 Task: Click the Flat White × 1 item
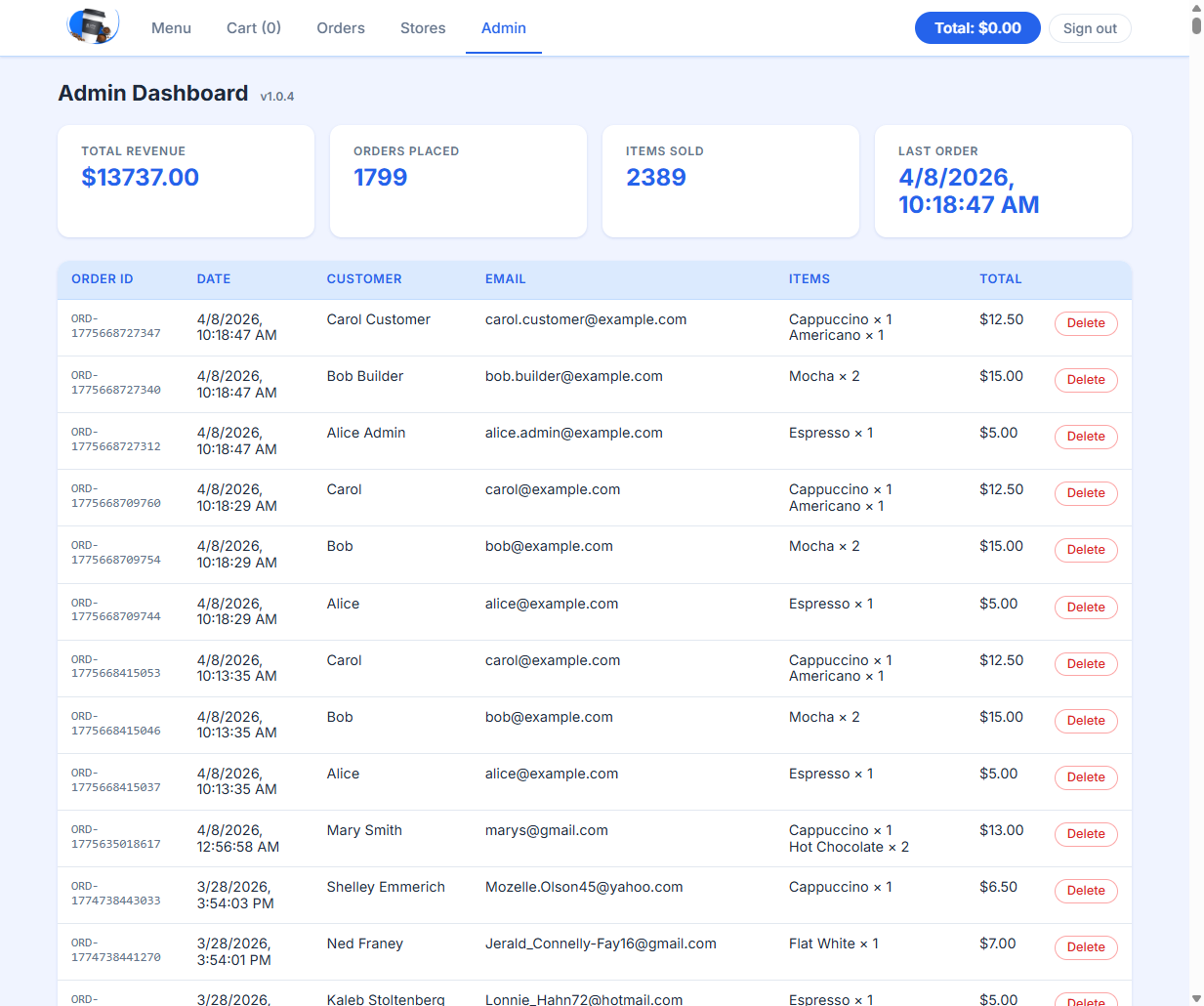pyautogui.click(x=834, y=943)
